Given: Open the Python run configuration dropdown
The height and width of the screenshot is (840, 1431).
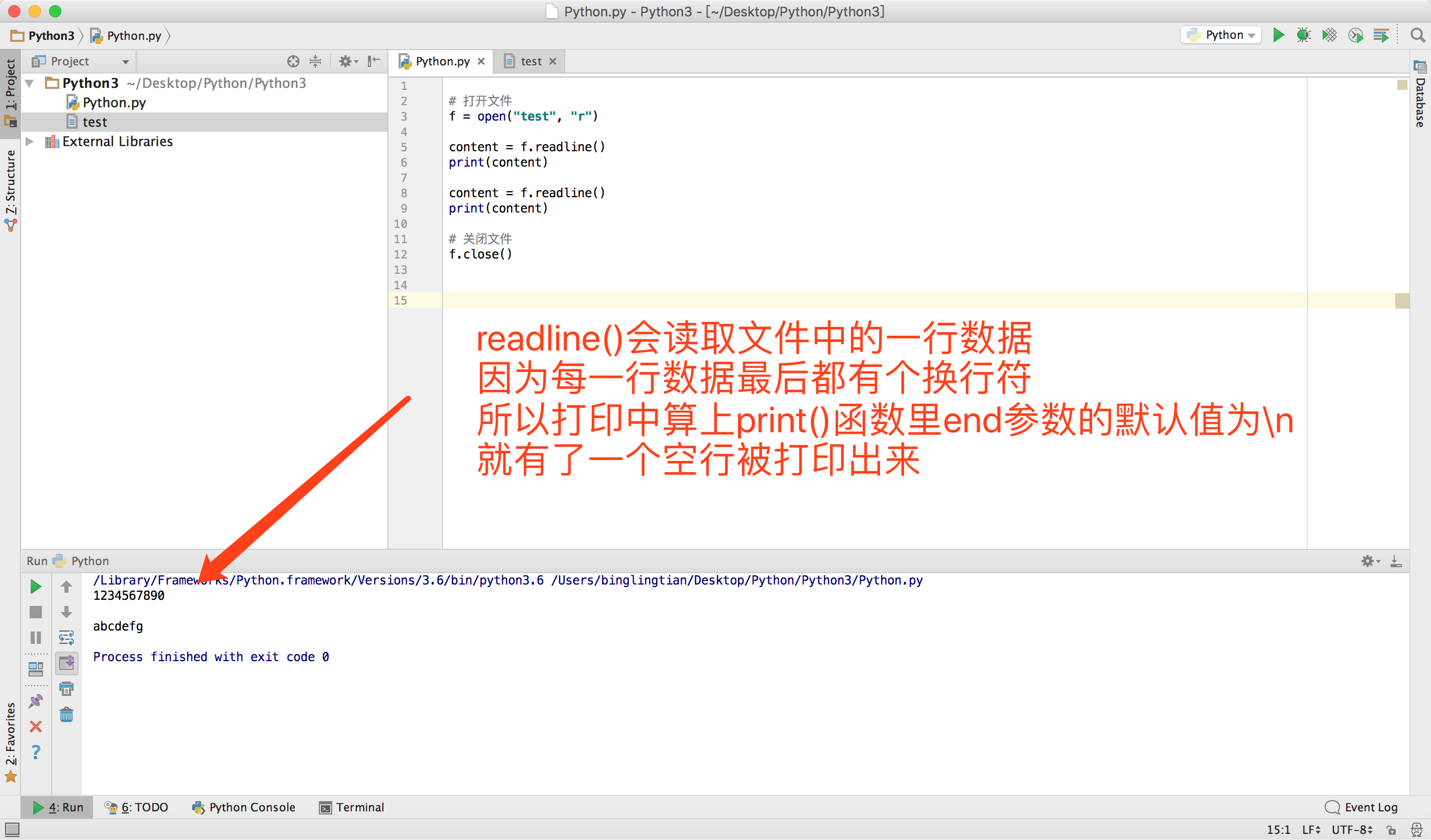Looking at the screenshot, I should point(1221,35).
